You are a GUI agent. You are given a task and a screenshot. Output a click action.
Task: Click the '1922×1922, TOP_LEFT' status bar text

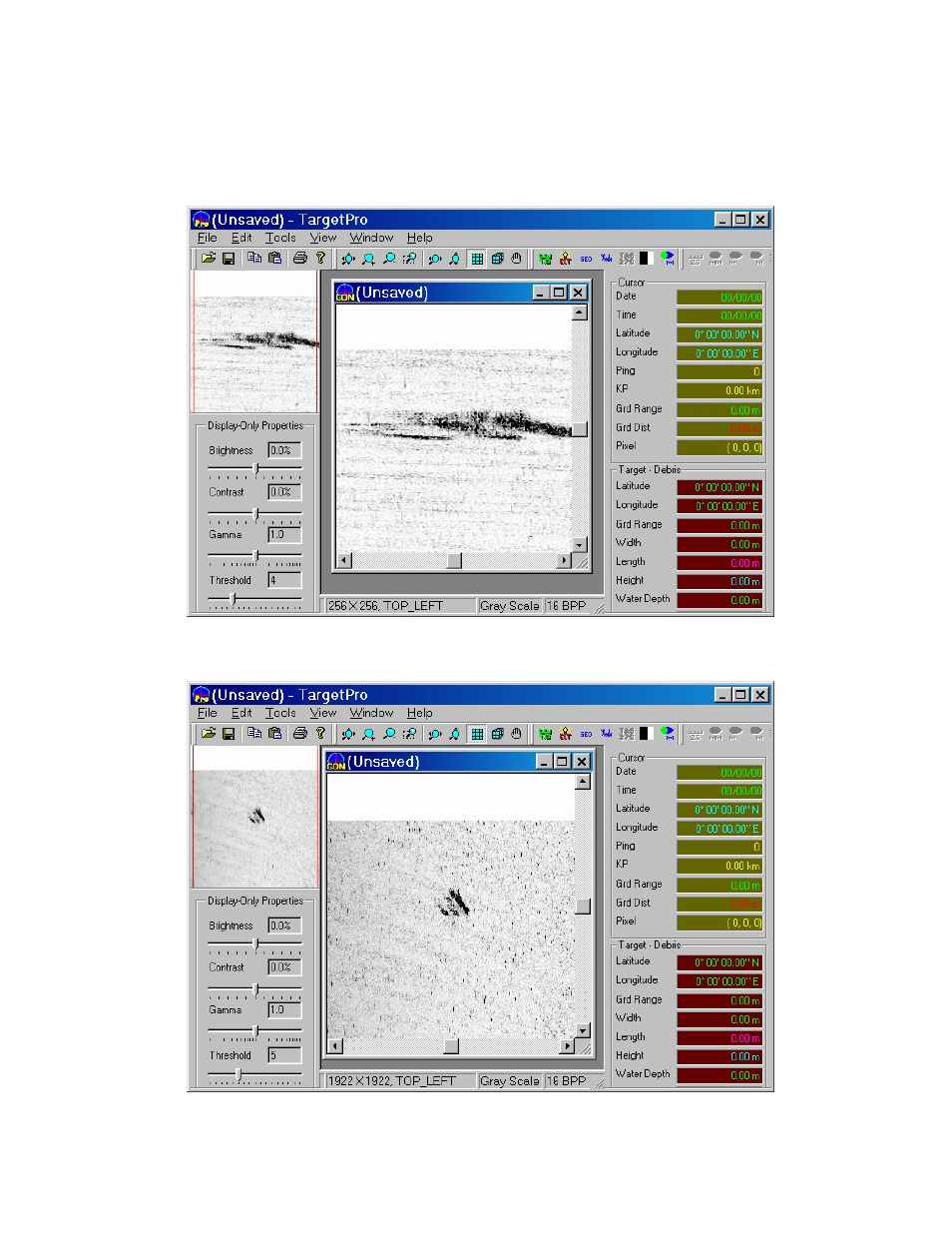391,1081
